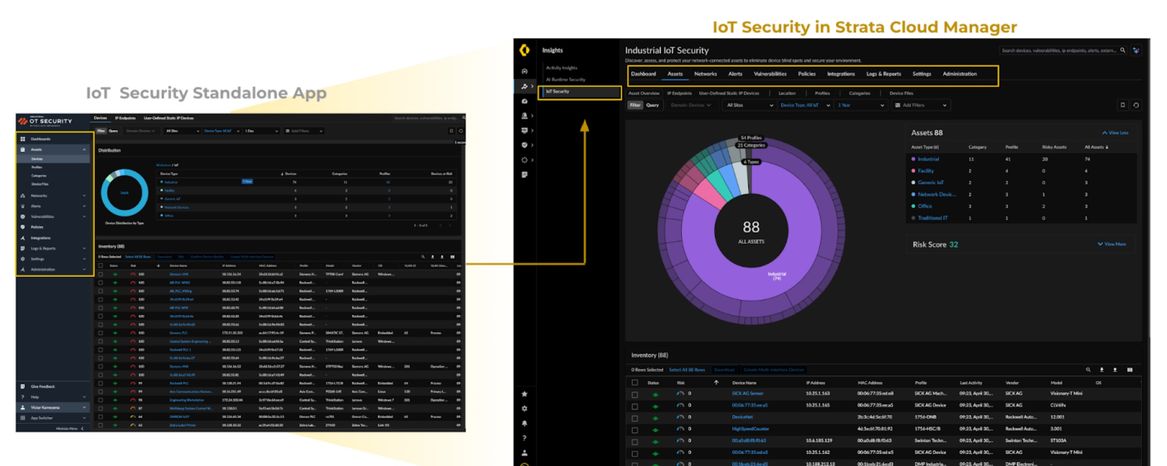Image resolution: width=1167 pixels, height=466 pixels.
Task: Open the notifications bell icon in Strata rail
Action: (524, 423)
